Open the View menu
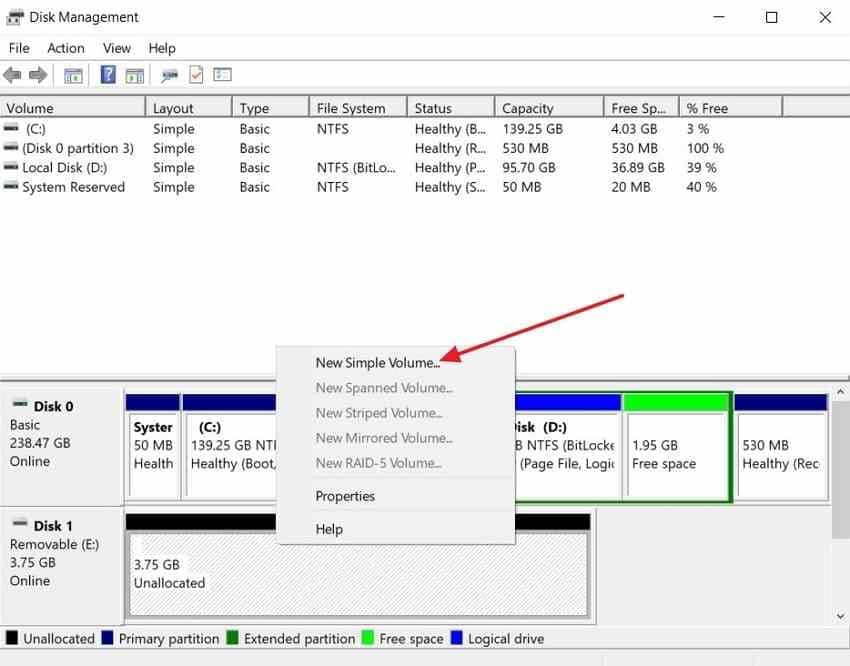850x666 pixels. pos(117,48)
